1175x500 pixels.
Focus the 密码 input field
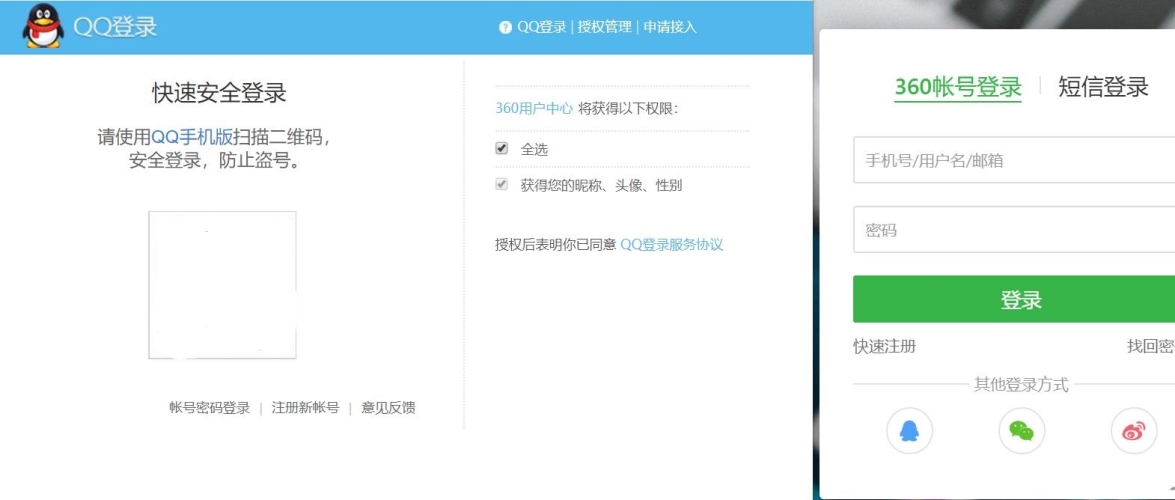[x=1014, y=229]
